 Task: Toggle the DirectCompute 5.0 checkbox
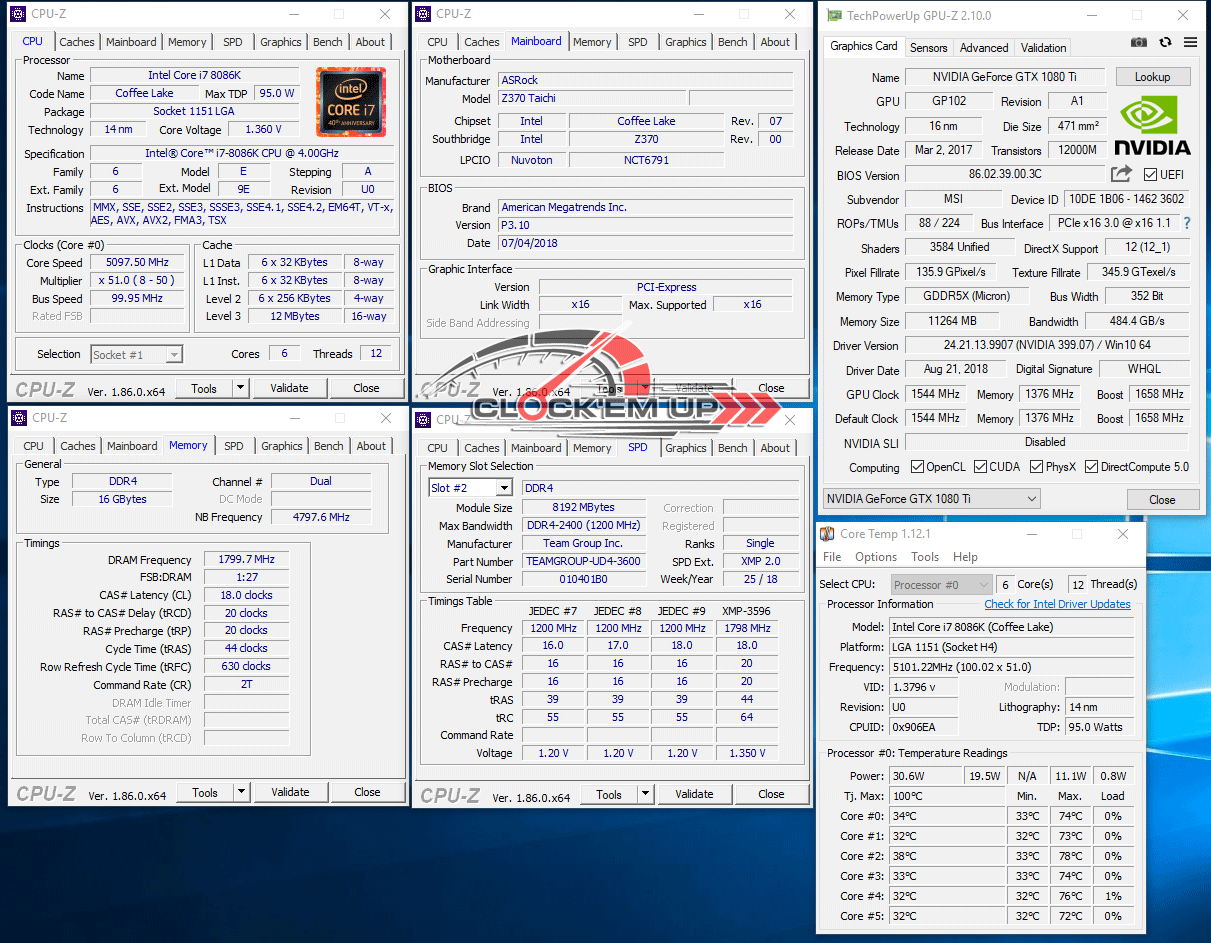click(1091, 467)
